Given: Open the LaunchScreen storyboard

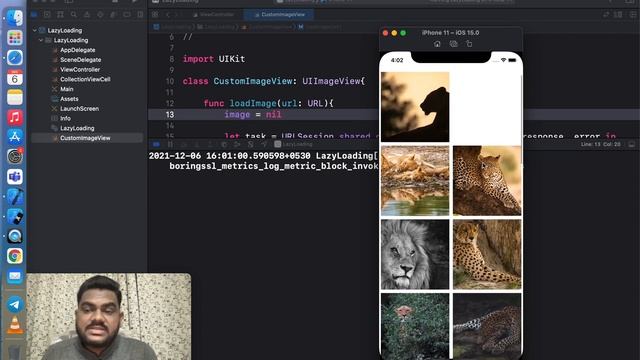Looking at the screenshot, I should [79, 109].
